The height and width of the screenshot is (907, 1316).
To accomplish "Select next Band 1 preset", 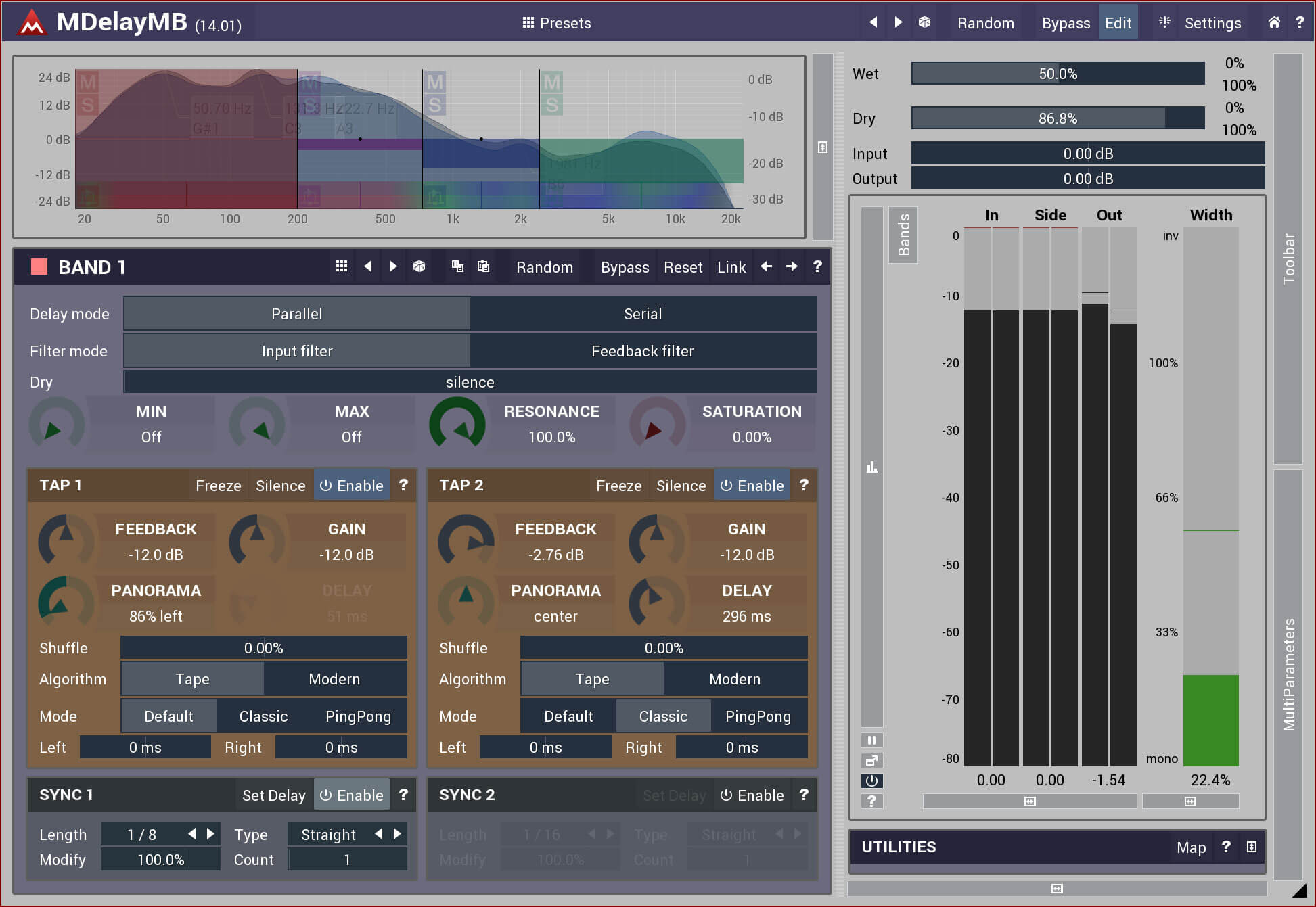I will 393,266.
